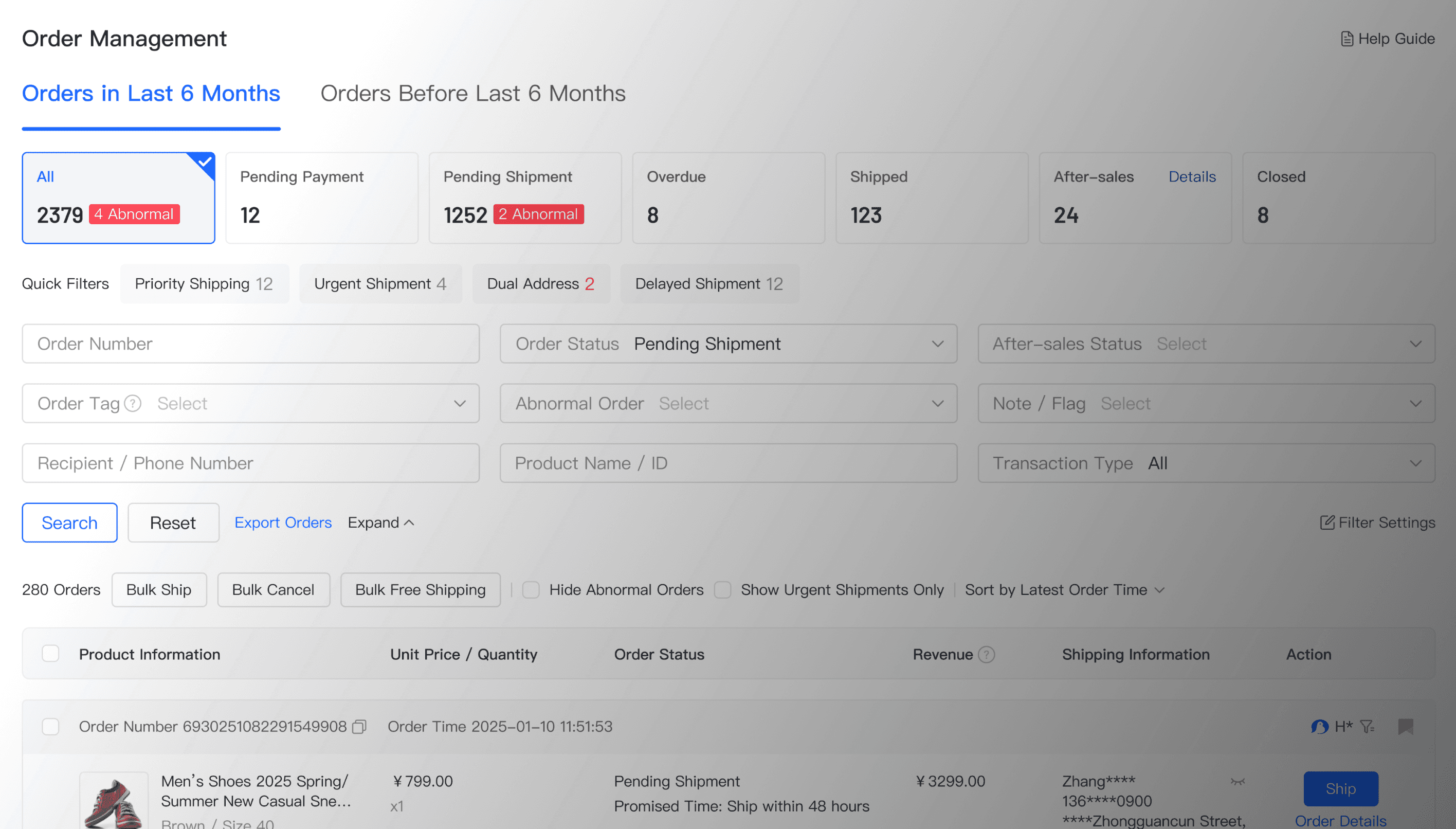Screen dimensions: 1456x829
Task: Copy the order number with copy icon
Action: click(359, 727)
